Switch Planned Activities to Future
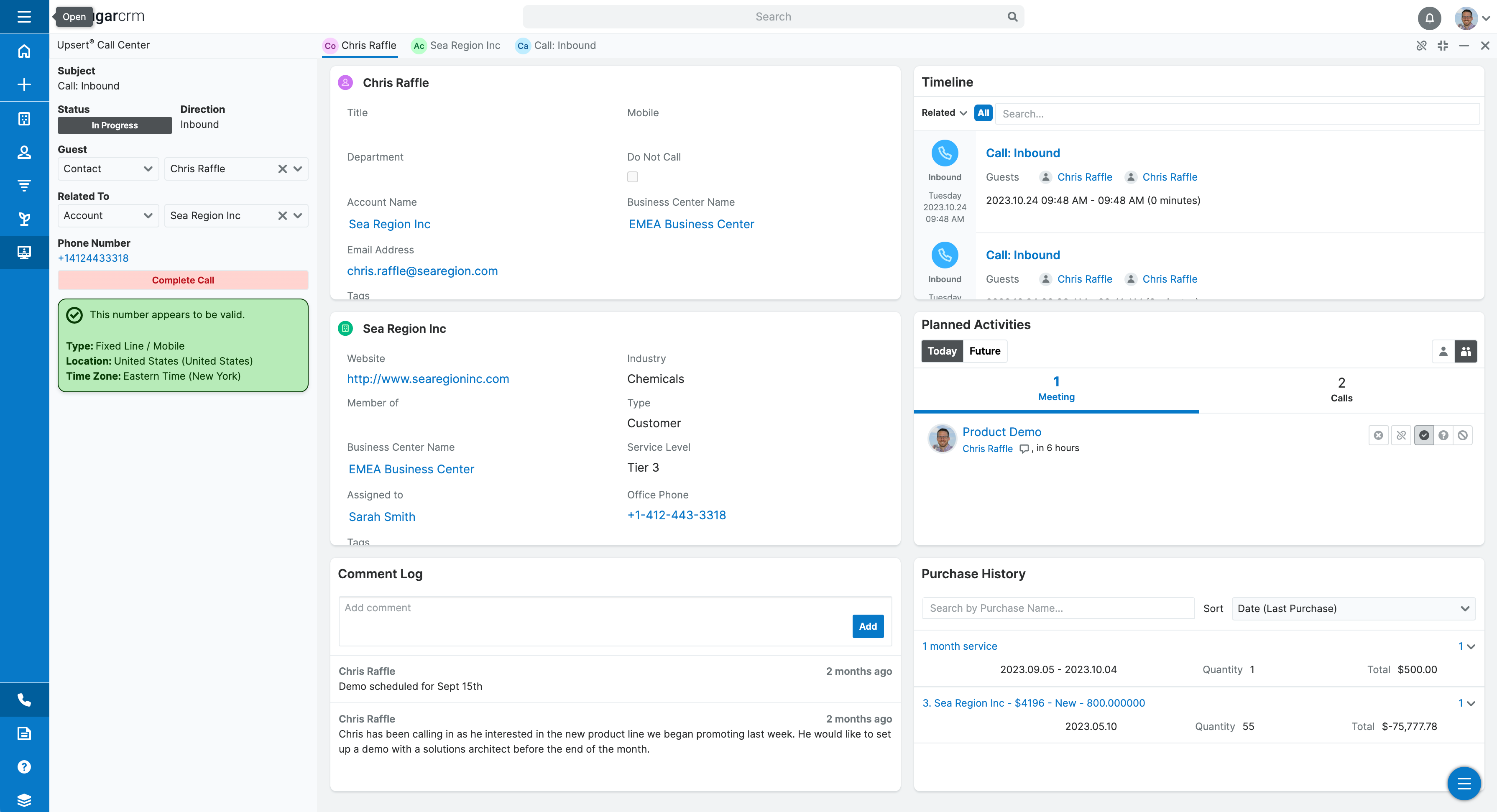1497x812 pixels. (x=984, y=351)
